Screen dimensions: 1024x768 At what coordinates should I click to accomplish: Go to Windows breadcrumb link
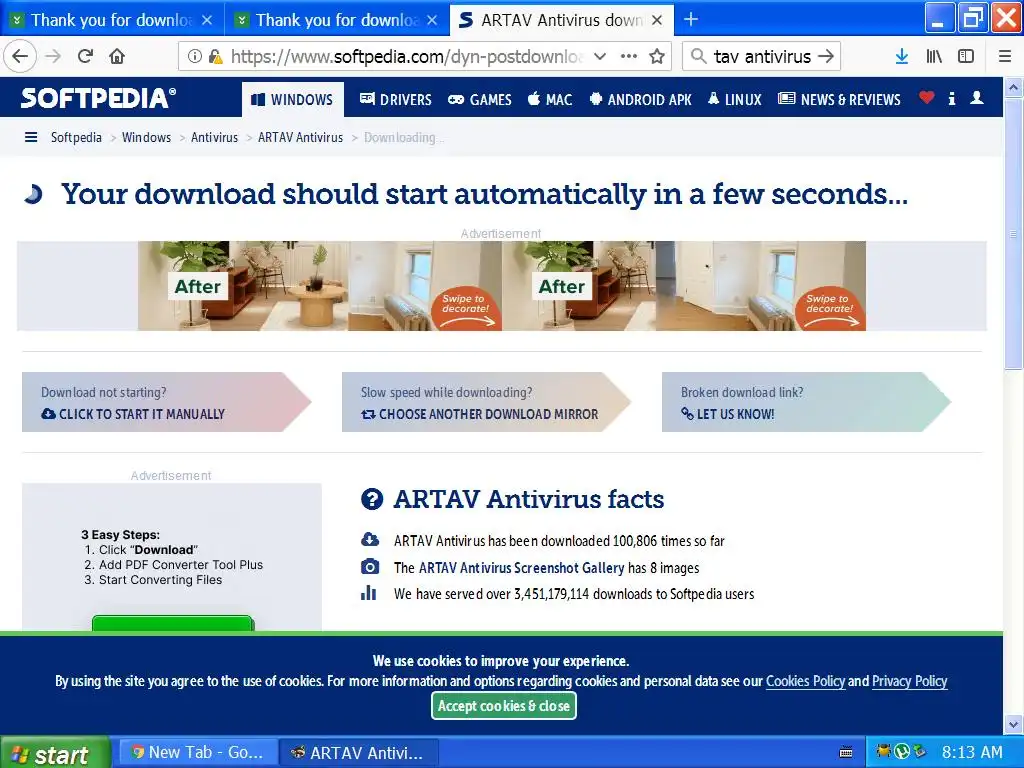pos(146,137)
